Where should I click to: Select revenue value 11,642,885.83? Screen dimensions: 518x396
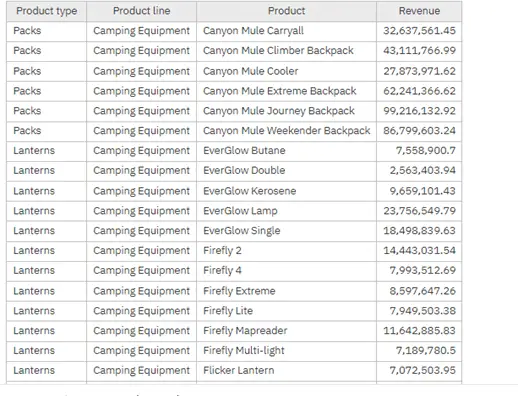(419, 331)
